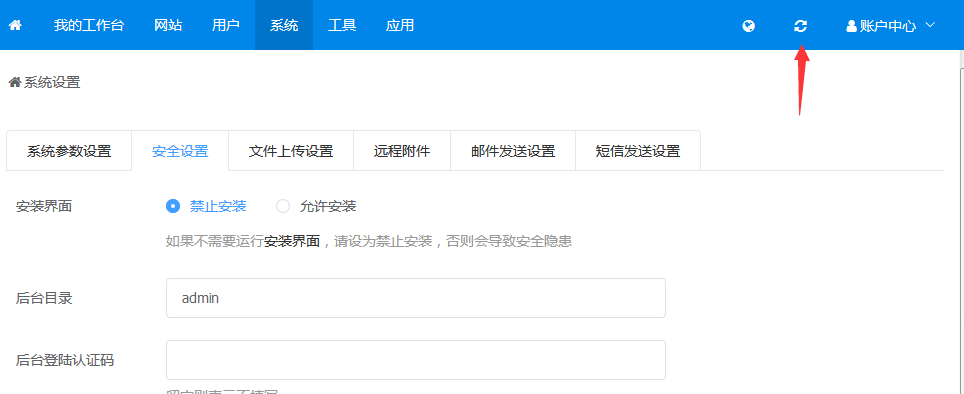Switch to 邮件发送设置 tab
The width and height of the screenshot is (964, 394).
513,151
